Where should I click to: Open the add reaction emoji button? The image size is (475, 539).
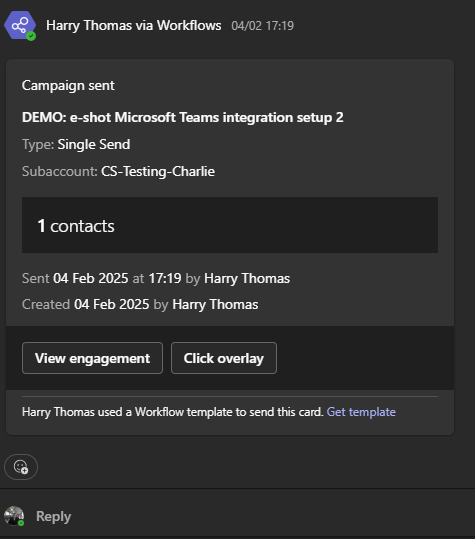21,467
